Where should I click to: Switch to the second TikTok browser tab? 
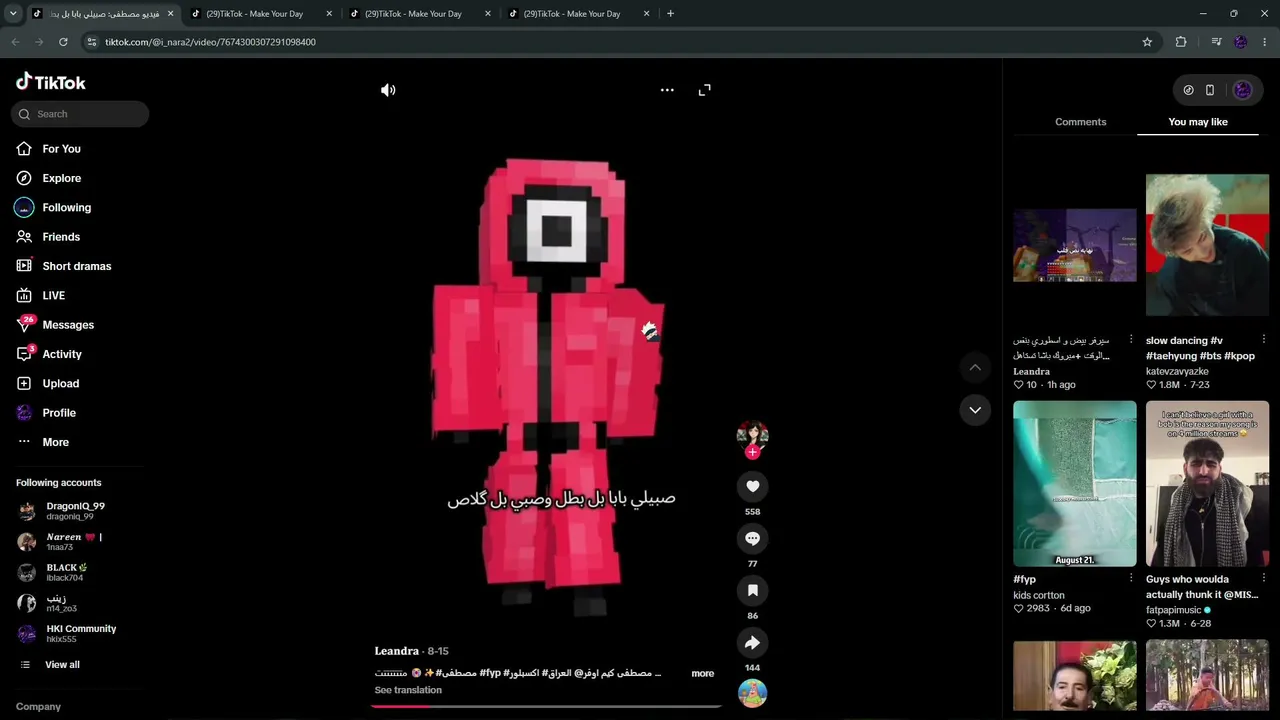click(x=262, y=14)
